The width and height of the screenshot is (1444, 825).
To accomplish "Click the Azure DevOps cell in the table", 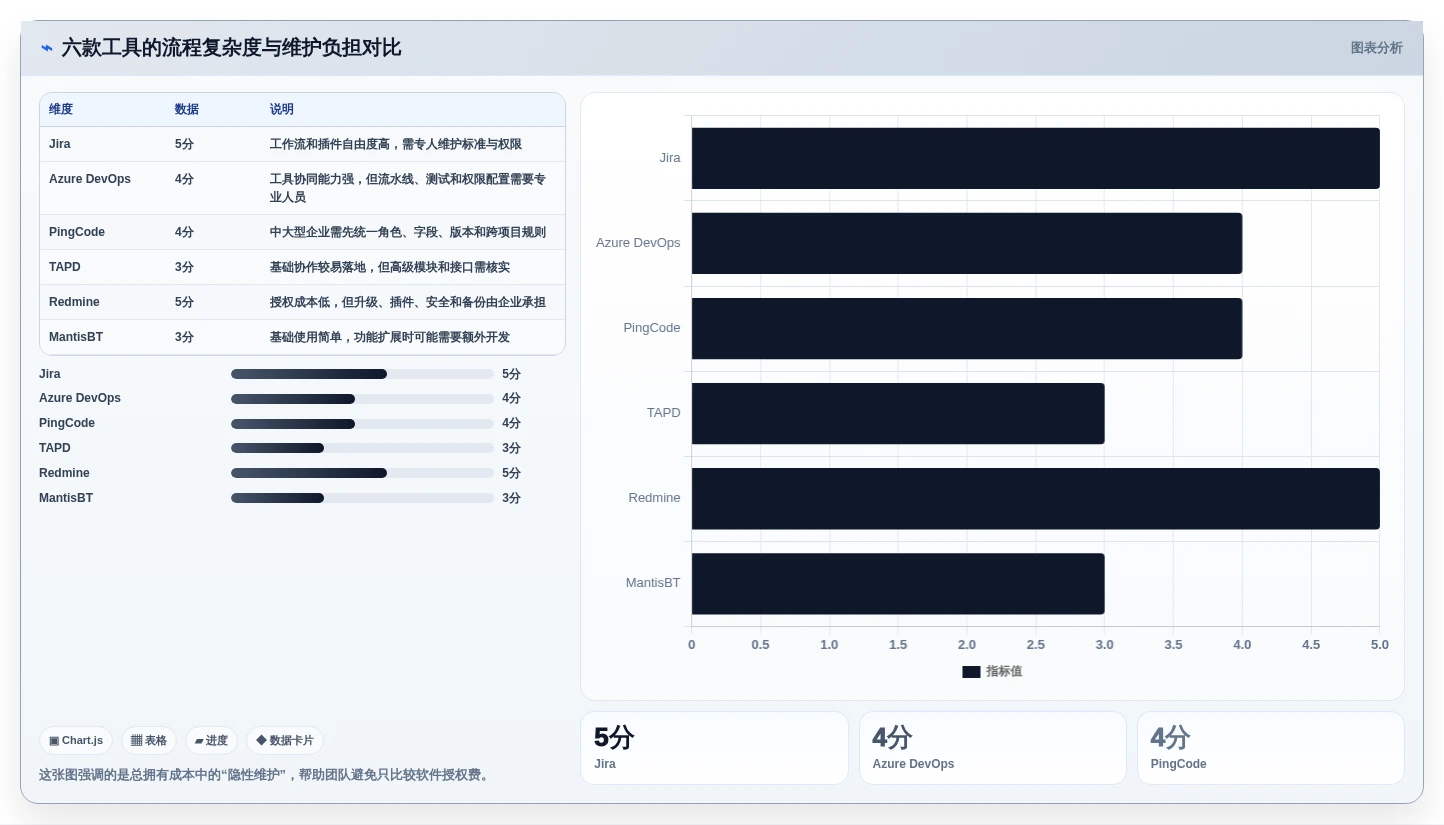I will [x=90, y=179].
